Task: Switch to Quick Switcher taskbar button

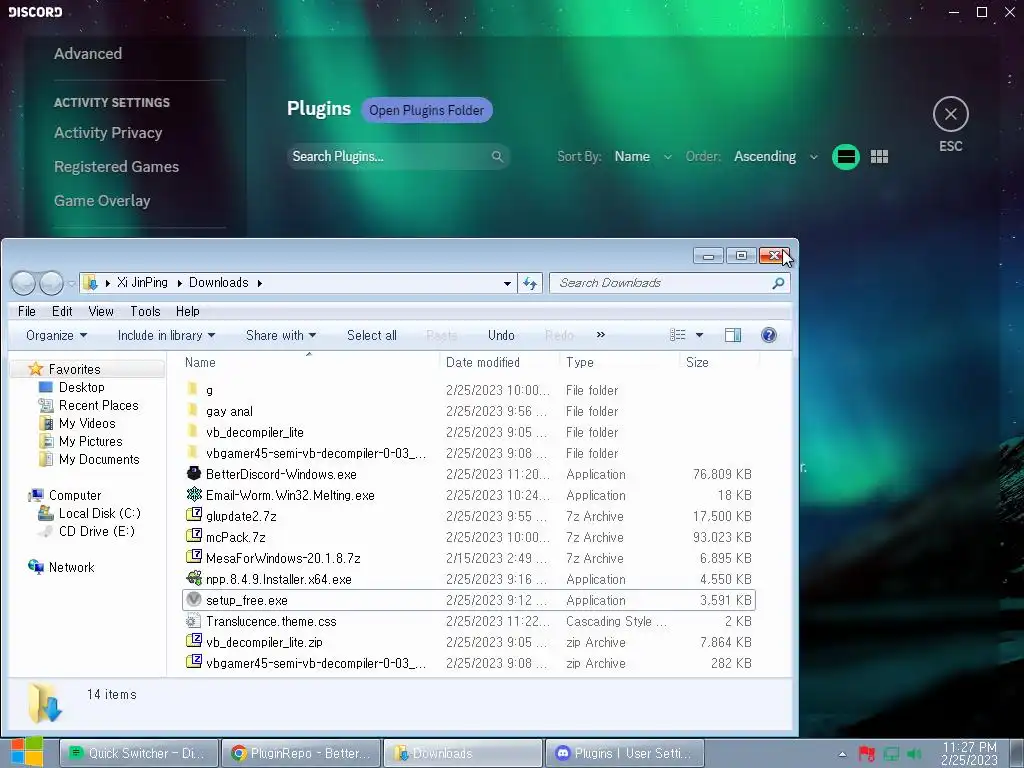Action: (x=139, y=753)
